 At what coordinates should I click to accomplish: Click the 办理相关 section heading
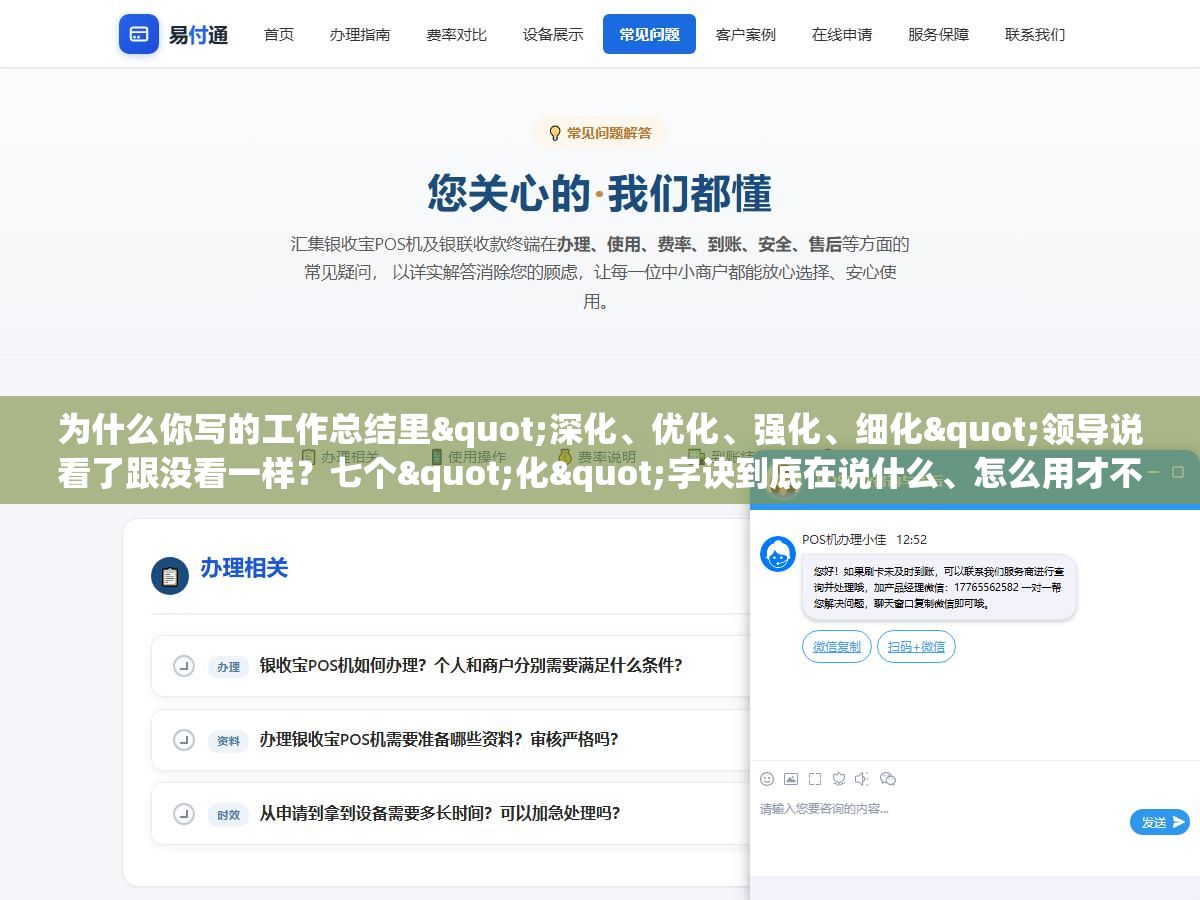pyautogui.click(x=244, y=568)
